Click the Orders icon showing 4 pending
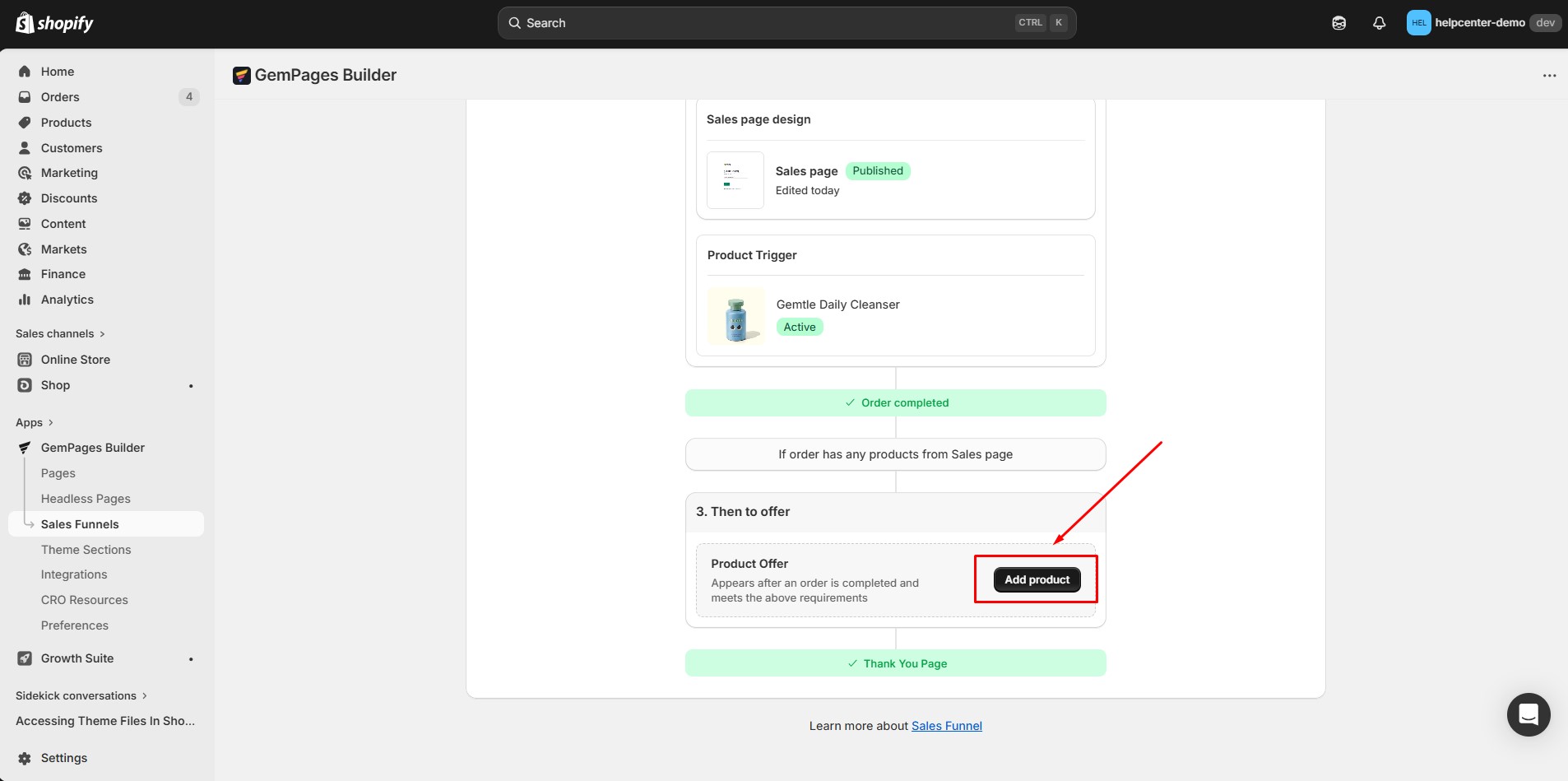 point(25,96)
